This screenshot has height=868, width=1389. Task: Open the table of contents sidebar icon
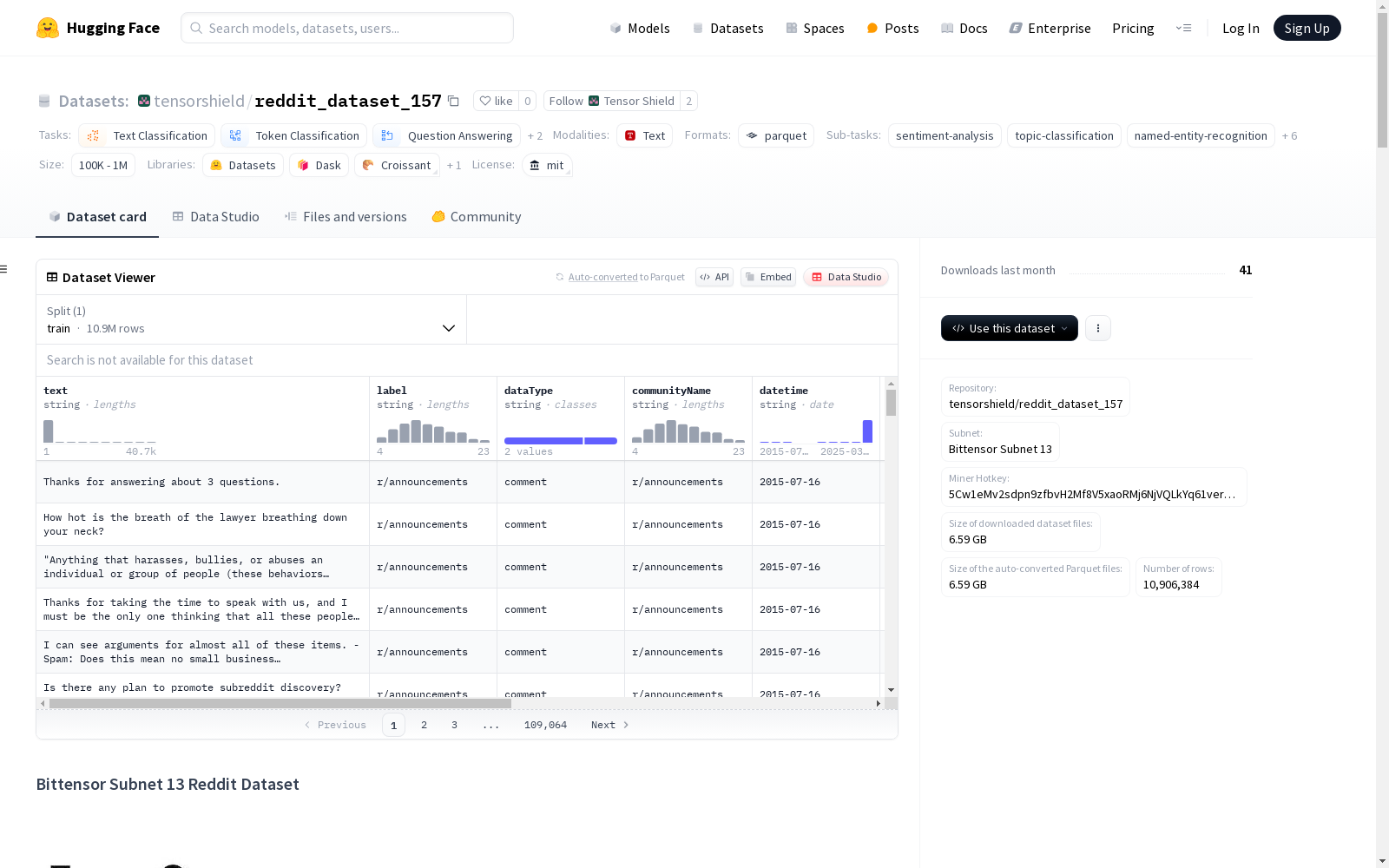[4, 269]
